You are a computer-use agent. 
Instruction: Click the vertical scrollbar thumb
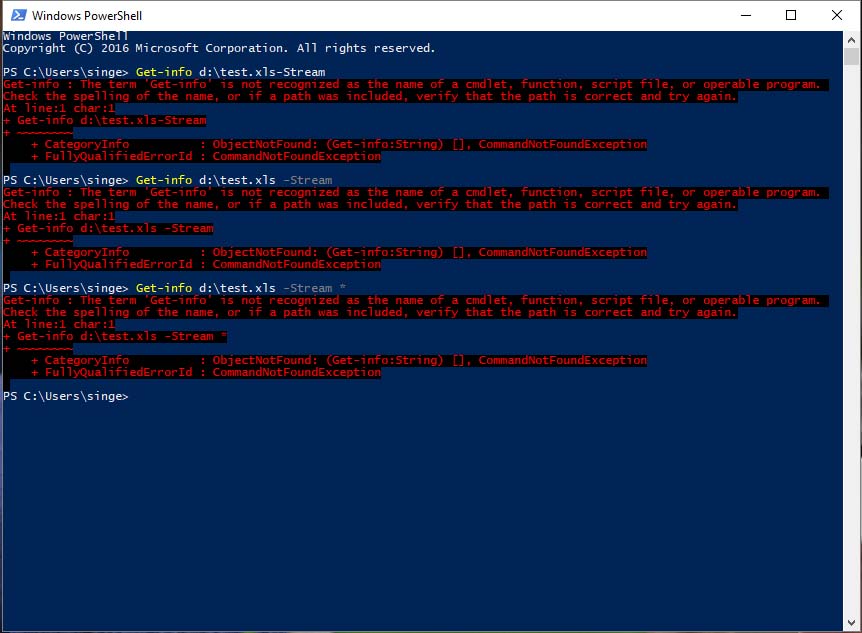click(851, 57)
